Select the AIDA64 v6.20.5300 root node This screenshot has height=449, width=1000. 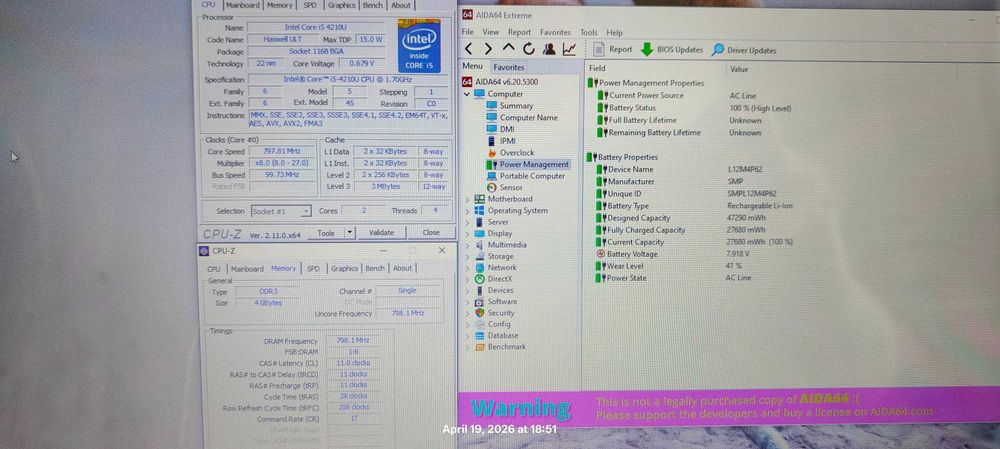499,82
